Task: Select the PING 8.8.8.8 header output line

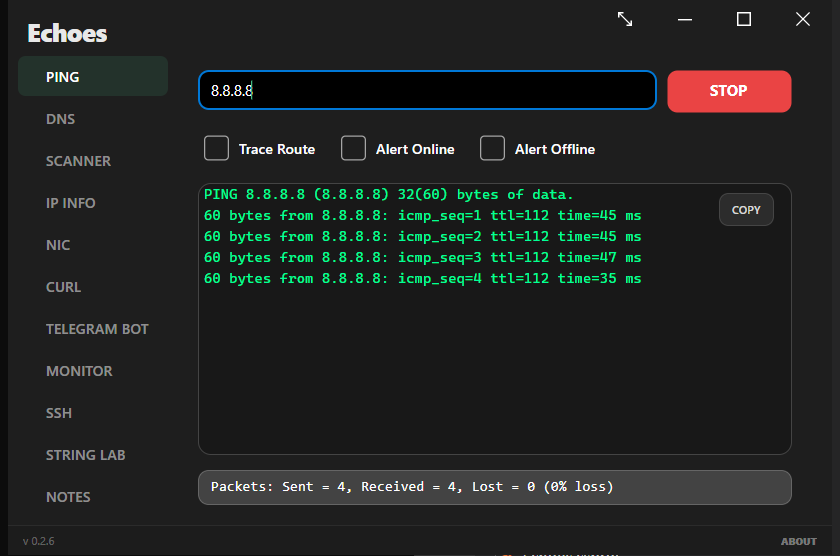Action: (388, 194)
